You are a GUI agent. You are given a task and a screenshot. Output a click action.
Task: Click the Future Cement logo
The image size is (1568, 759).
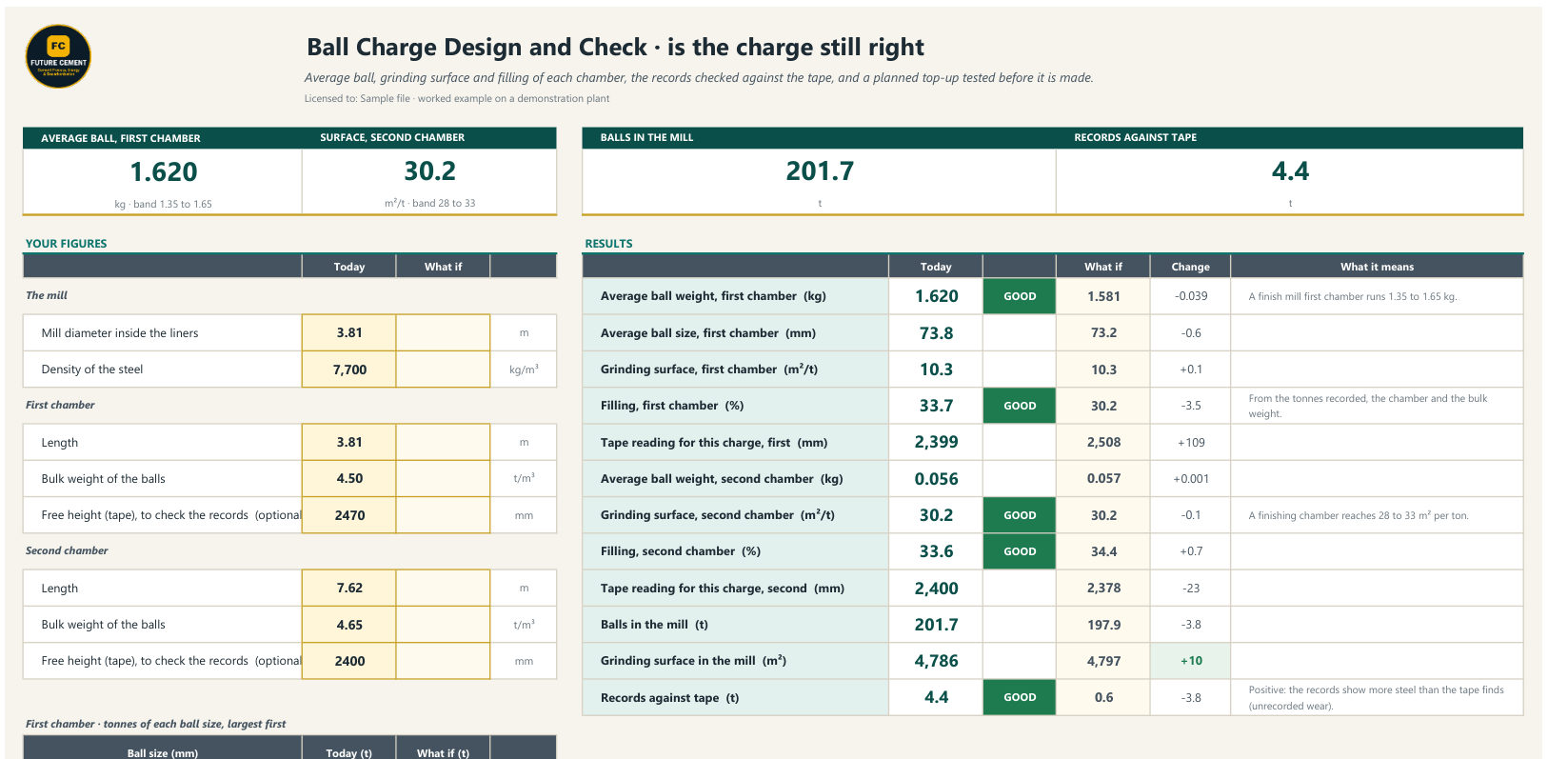[x=58, y=57]
